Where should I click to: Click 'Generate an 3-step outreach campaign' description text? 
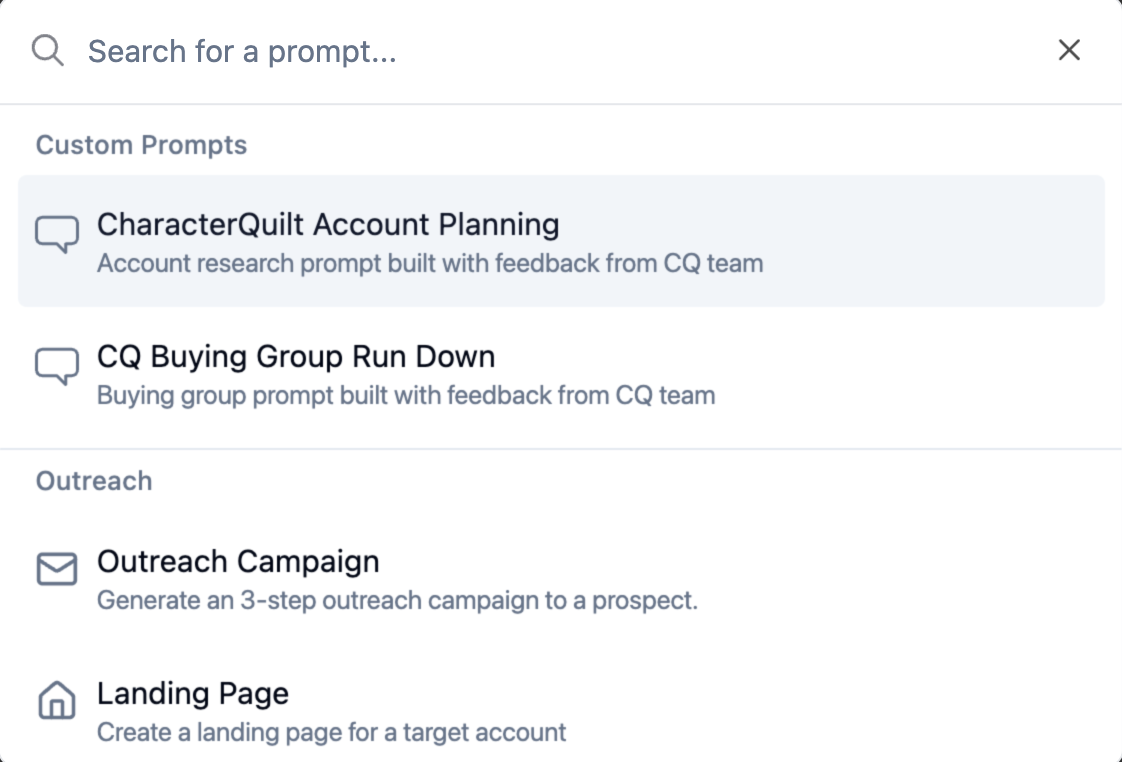point(397,601)
